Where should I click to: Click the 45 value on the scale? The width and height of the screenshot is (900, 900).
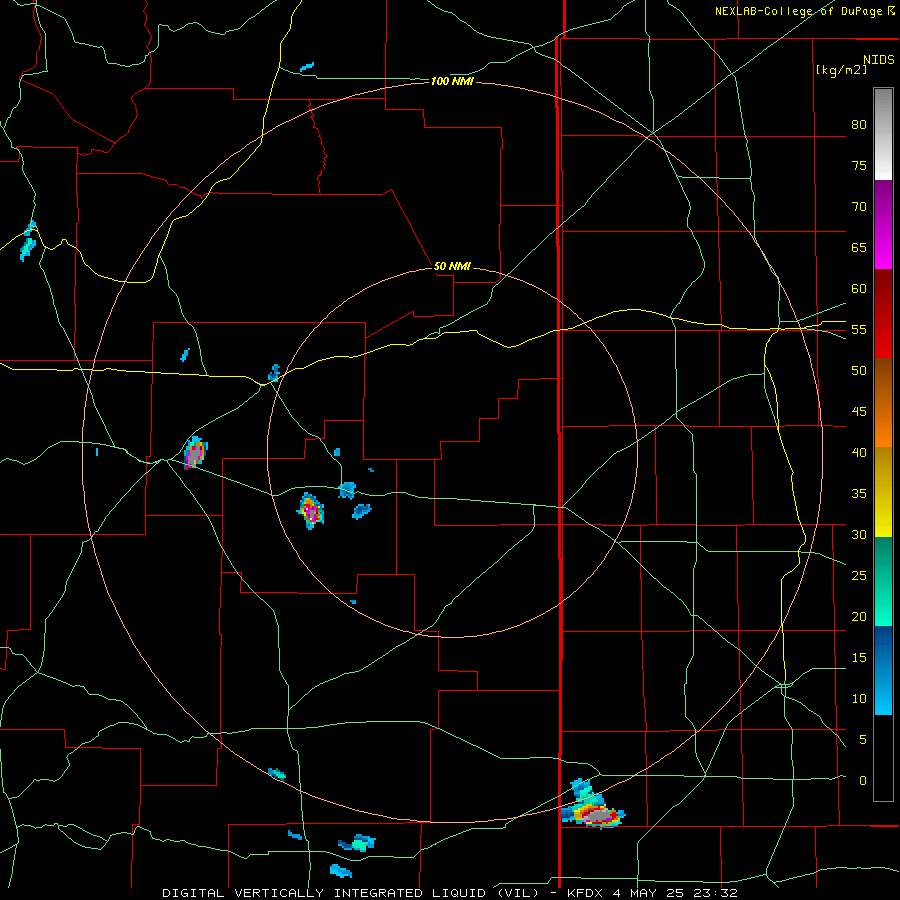[x=859, y=412]
